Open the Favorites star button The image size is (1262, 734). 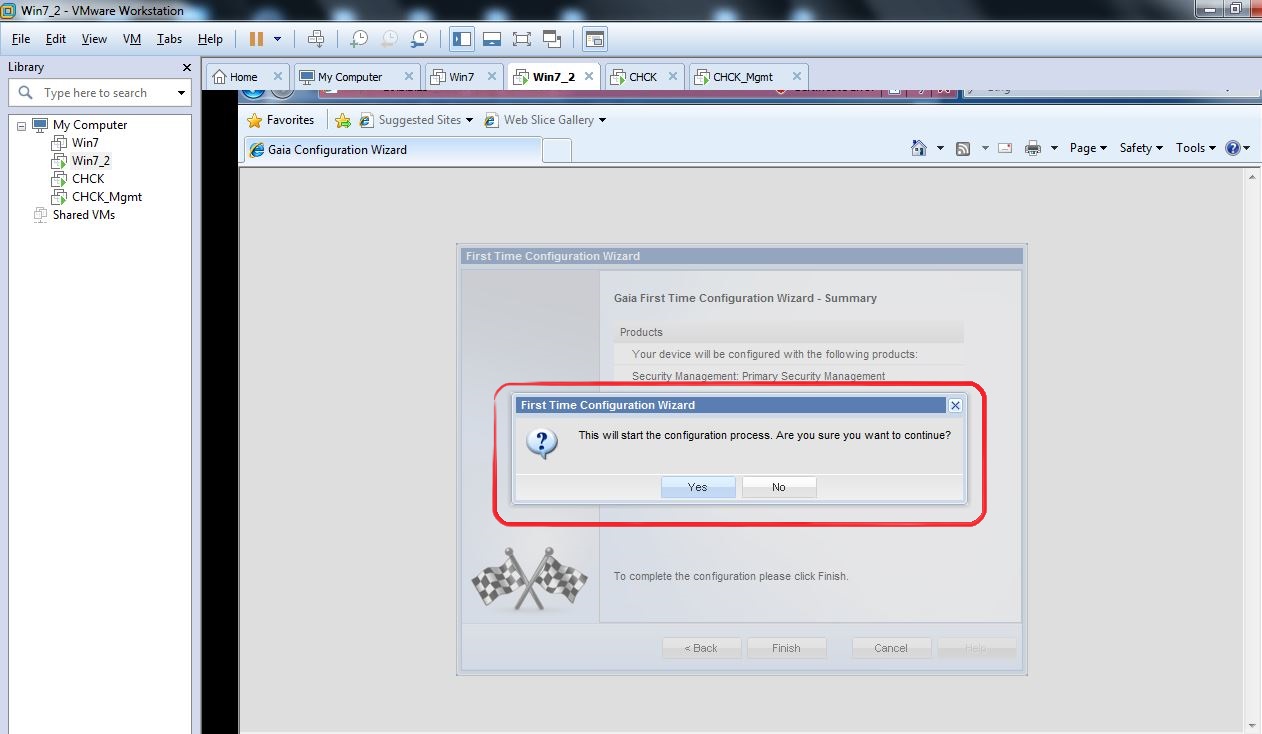click(x=281, y=120)
